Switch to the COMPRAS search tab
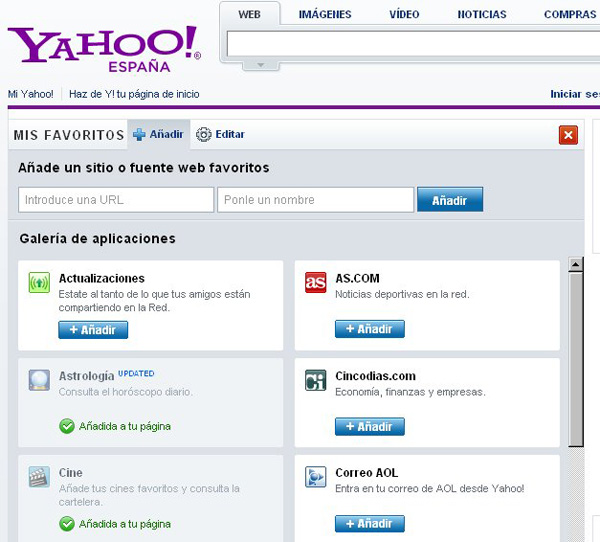 tap(570, 15)
